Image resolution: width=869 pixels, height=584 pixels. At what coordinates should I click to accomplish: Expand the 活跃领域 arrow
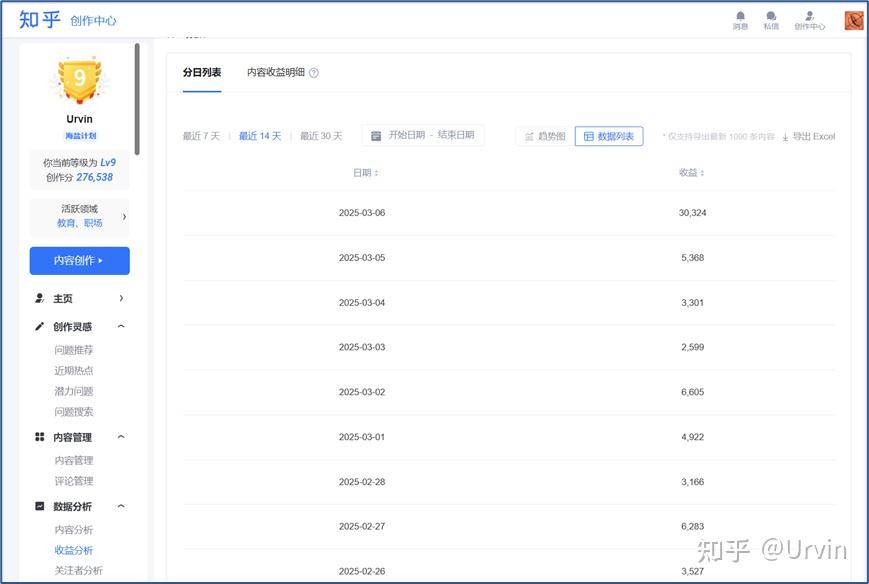tap(124, 217)
